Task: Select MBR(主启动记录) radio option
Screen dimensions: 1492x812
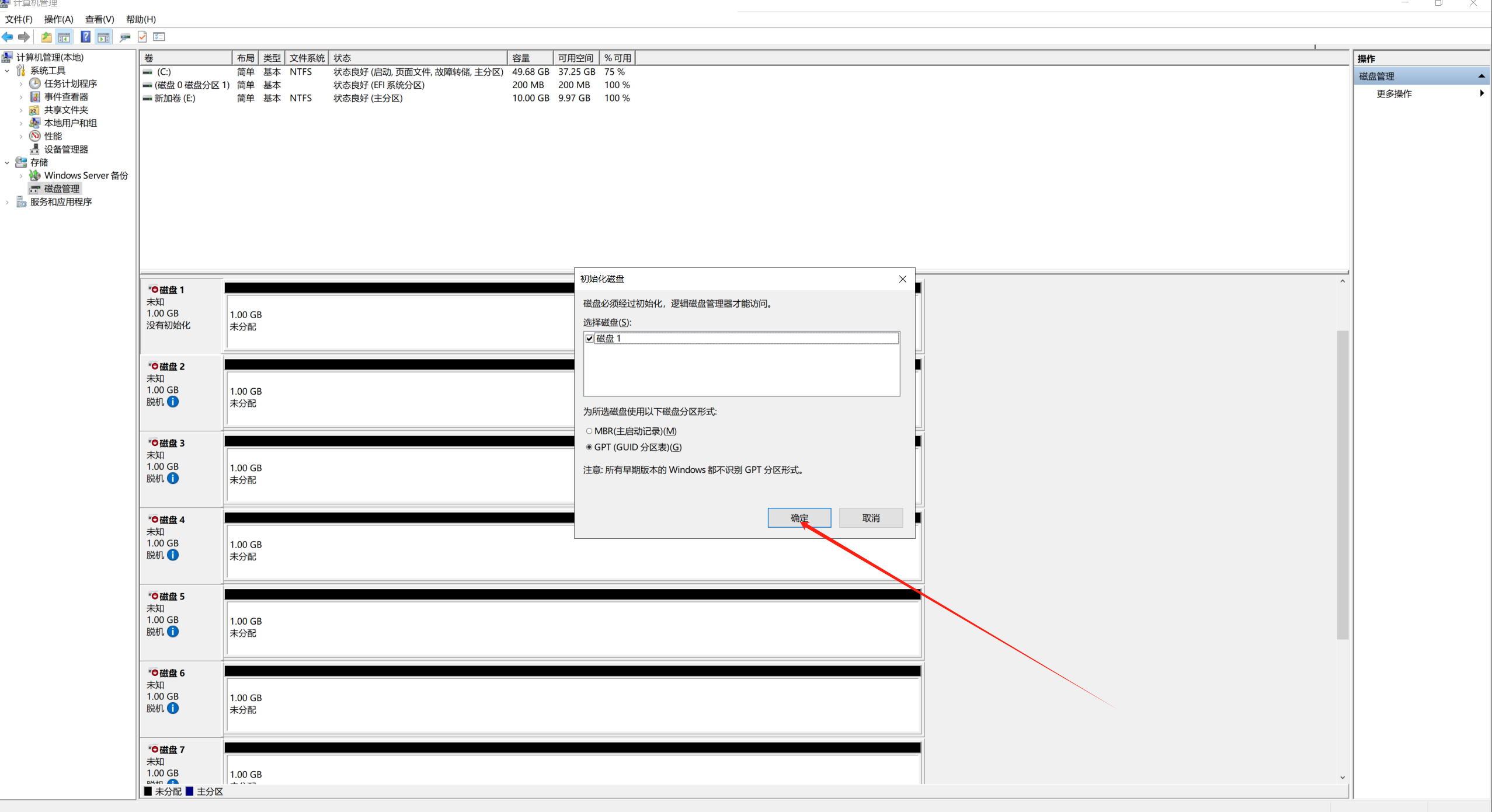Action: [589, 431]
